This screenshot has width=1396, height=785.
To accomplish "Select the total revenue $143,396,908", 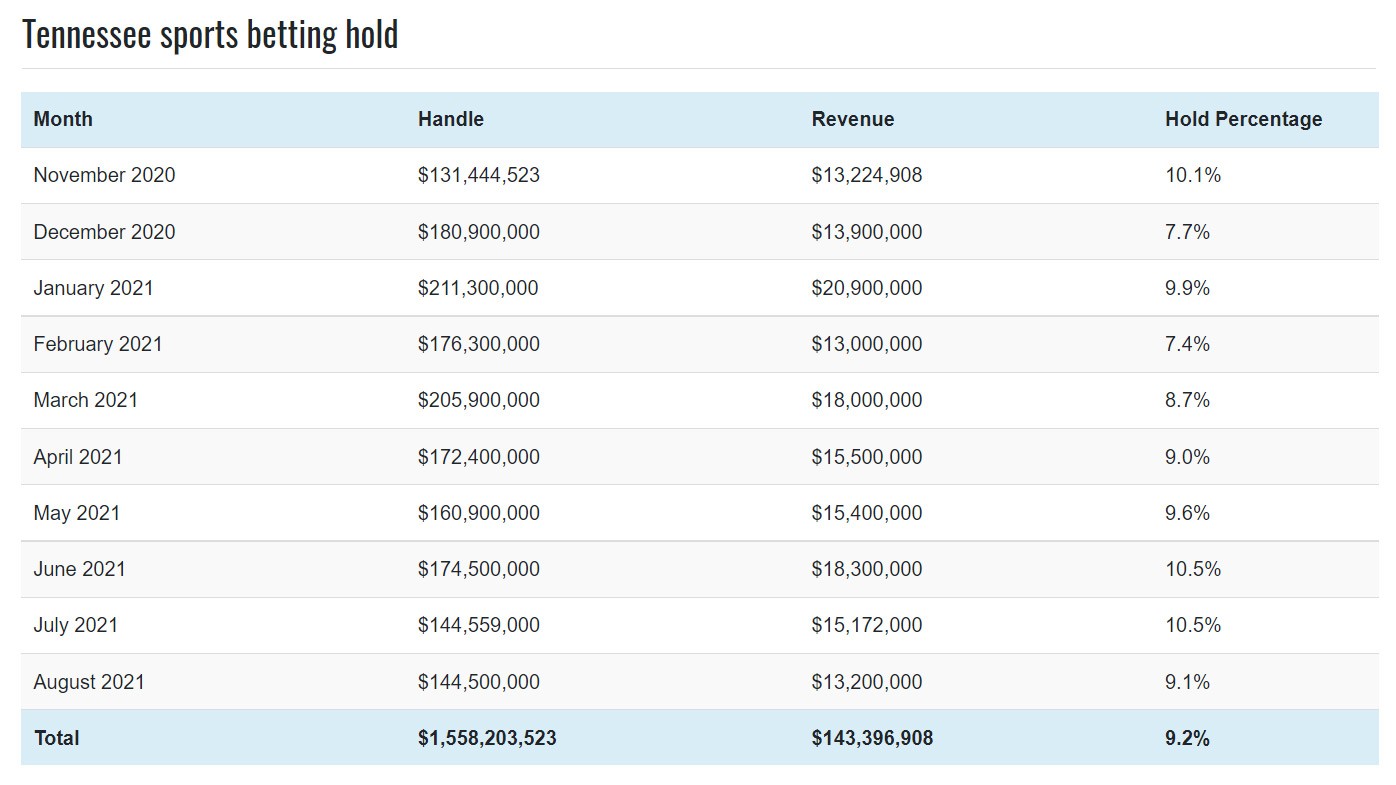I will (872, 738).
